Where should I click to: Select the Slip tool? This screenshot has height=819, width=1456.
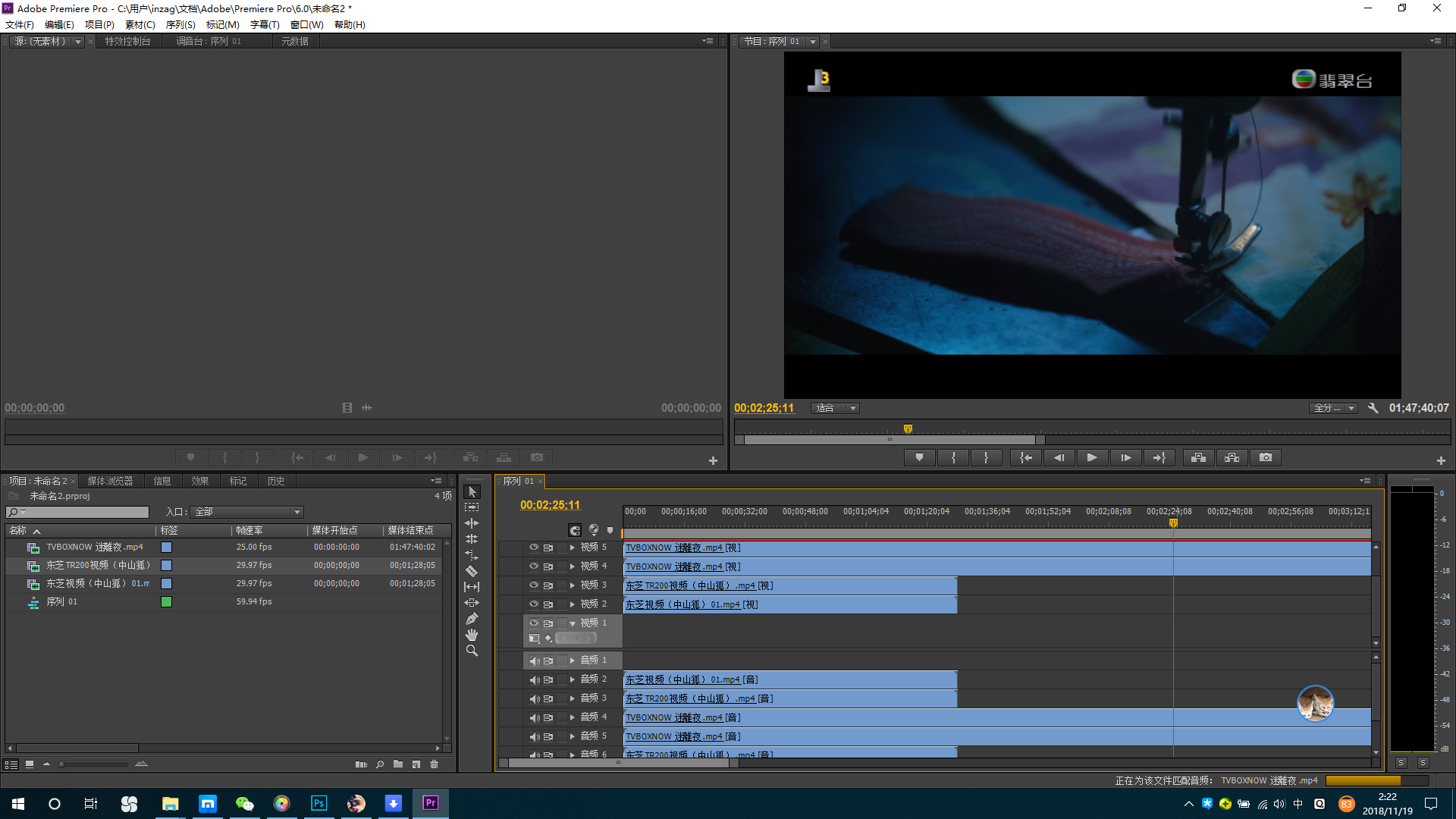click(472, 587)
